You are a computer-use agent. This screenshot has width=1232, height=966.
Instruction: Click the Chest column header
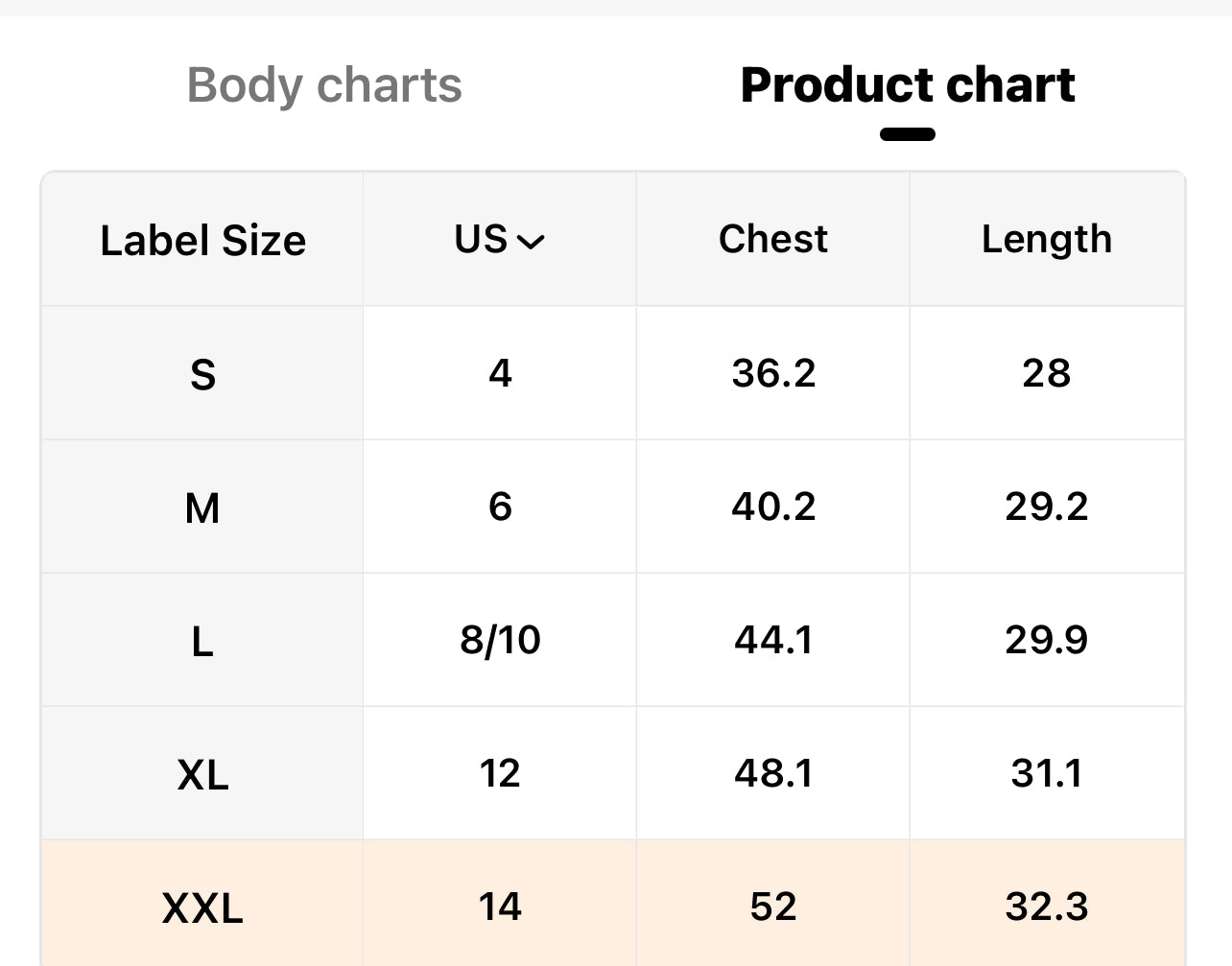[x=772, y=240]
